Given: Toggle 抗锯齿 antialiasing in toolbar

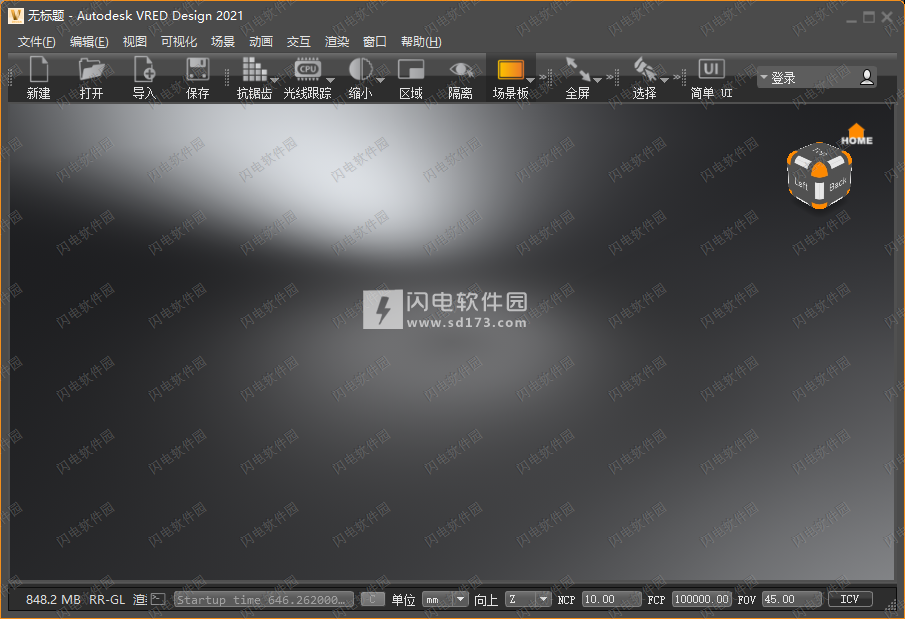Looking at the screenshot, I should pos(253,69).
